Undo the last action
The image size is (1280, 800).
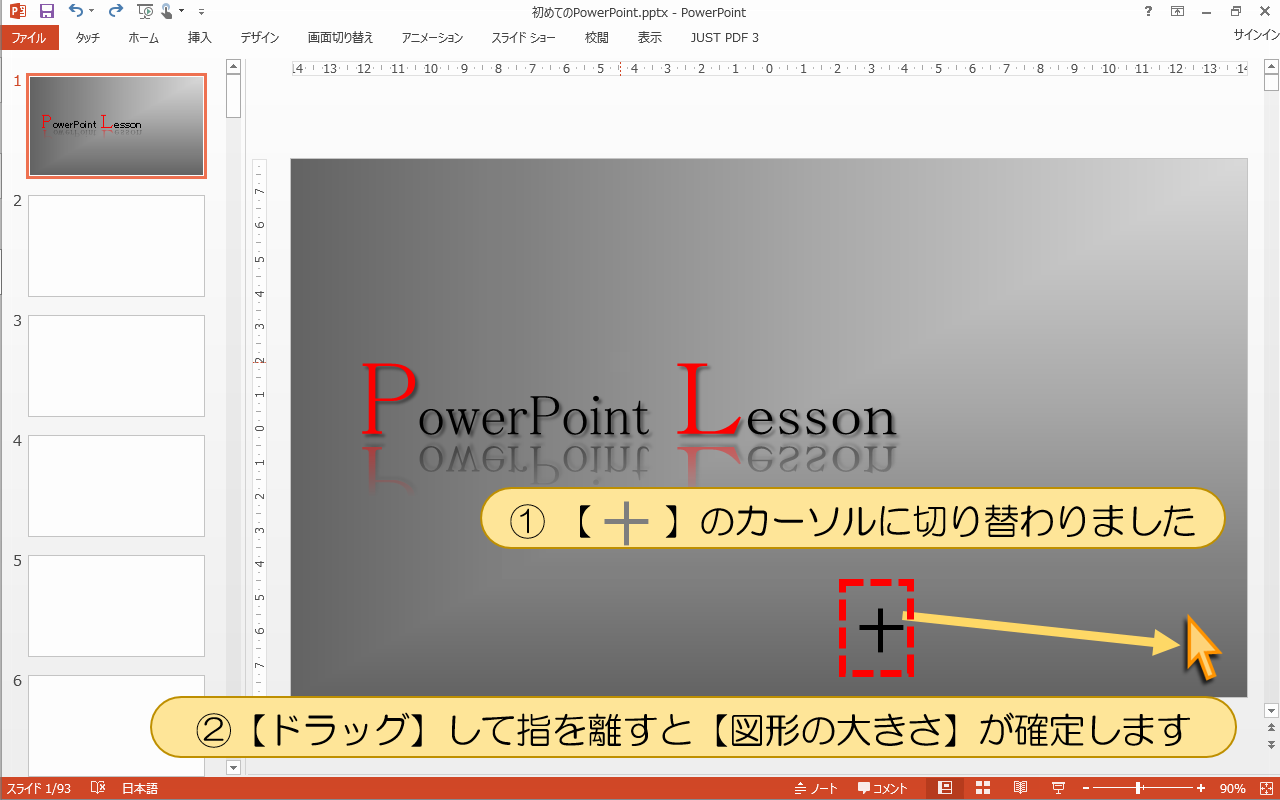[76, 12]
